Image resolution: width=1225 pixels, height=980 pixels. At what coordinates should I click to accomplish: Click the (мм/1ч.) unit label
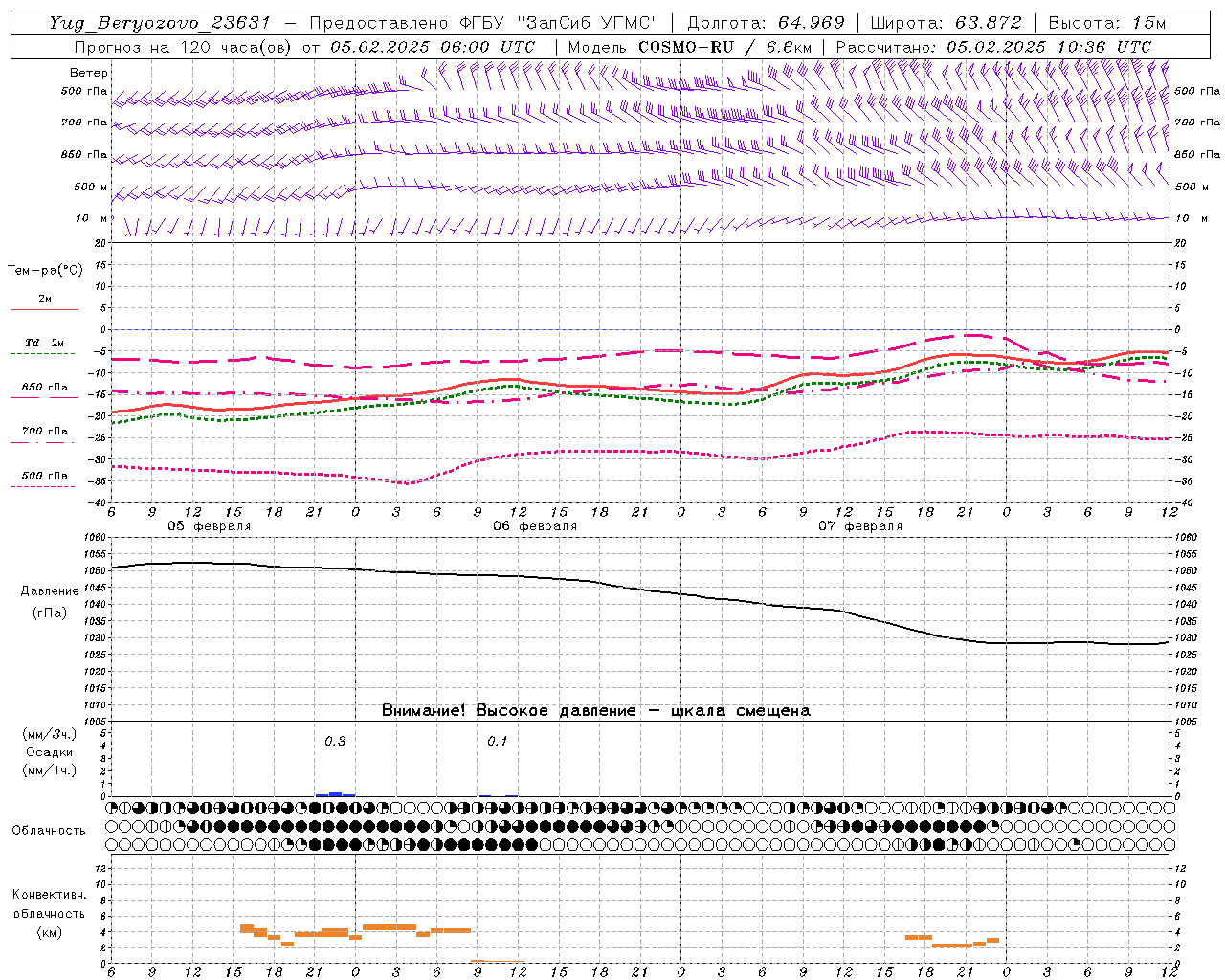coord(50,770)
